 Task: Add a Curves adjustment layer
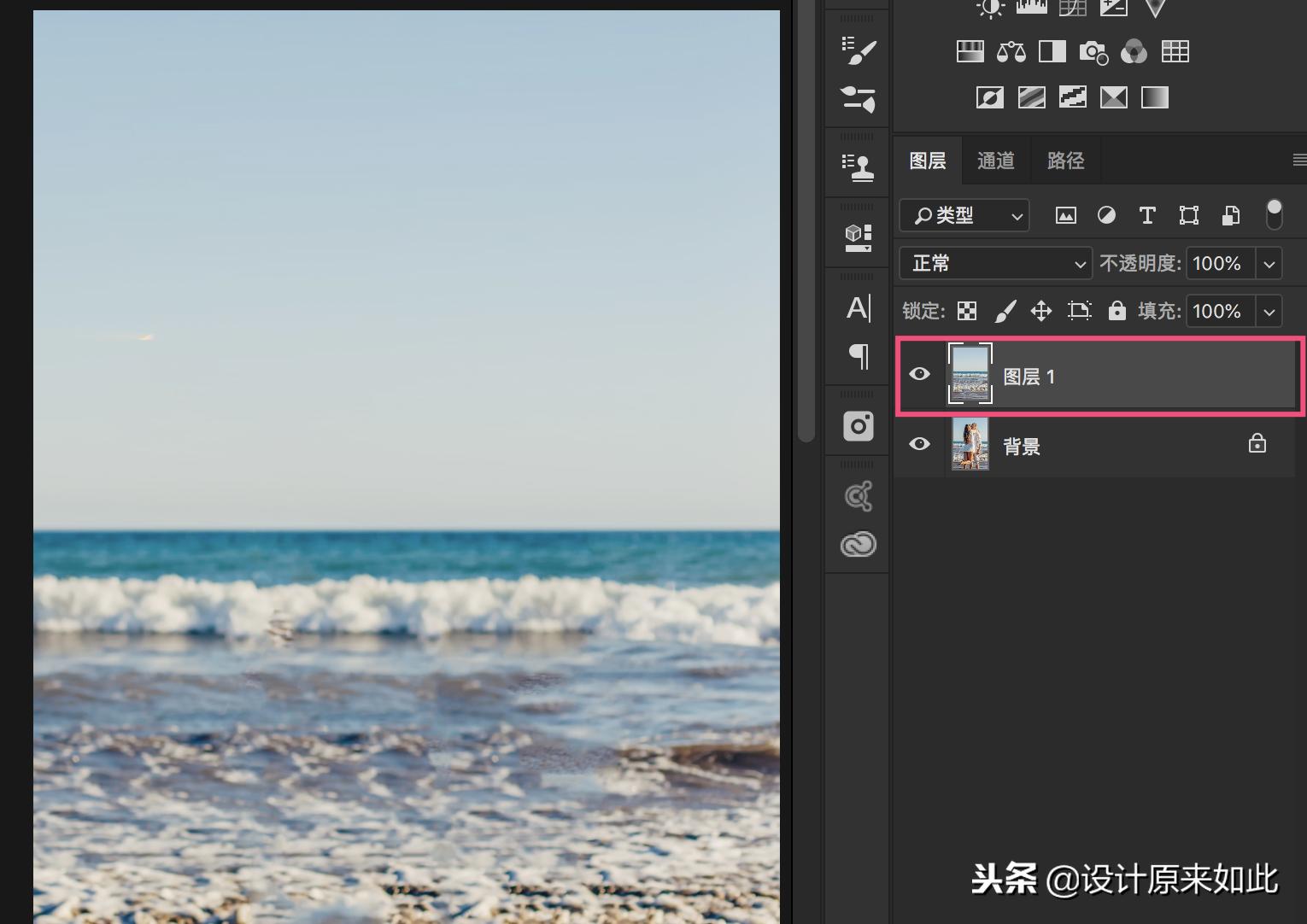pos(1073,8)
